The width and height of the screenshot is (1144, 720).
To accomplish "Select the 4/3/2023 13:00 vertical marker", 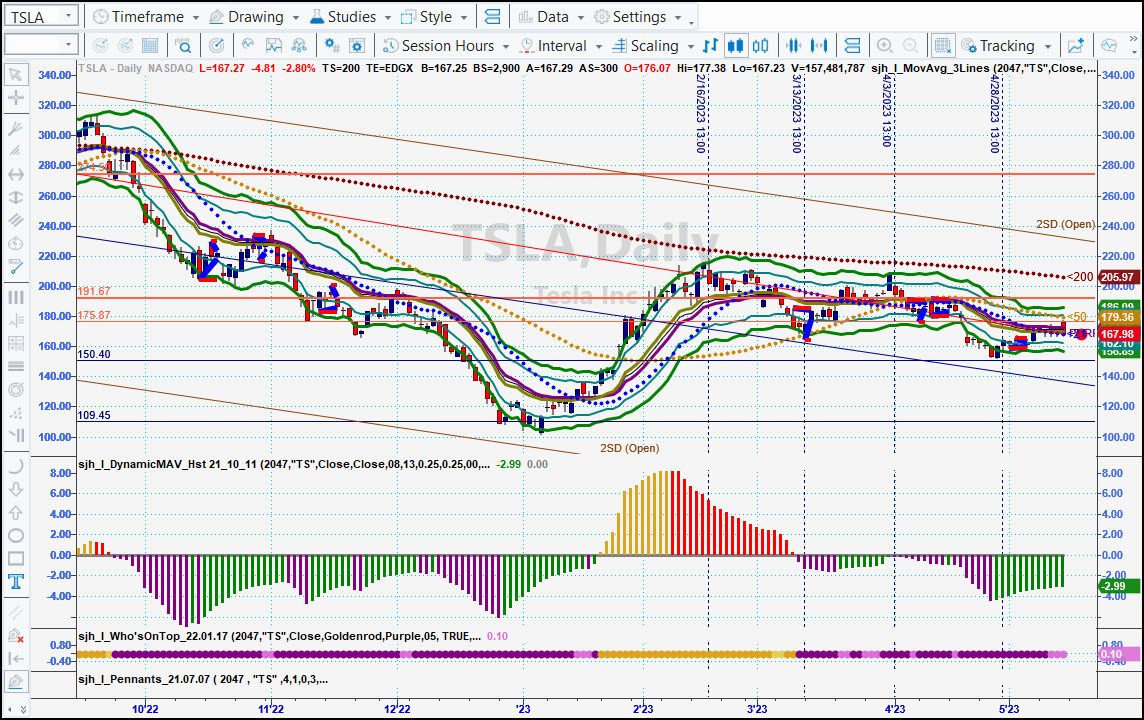I will (887, 109).
